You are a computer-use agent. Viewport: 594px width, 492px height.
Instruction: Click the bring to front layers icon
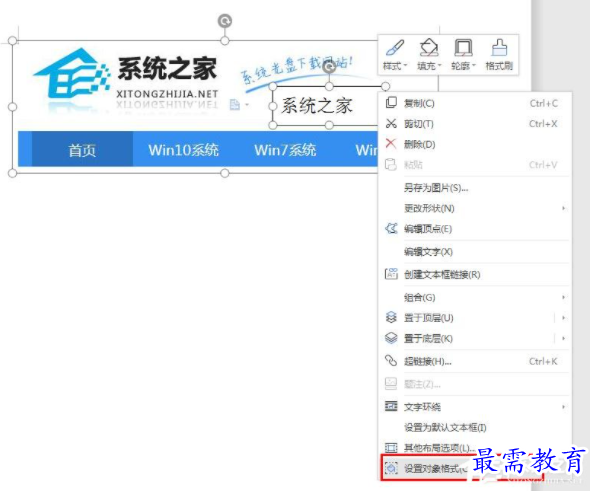(x=391, y=317)
